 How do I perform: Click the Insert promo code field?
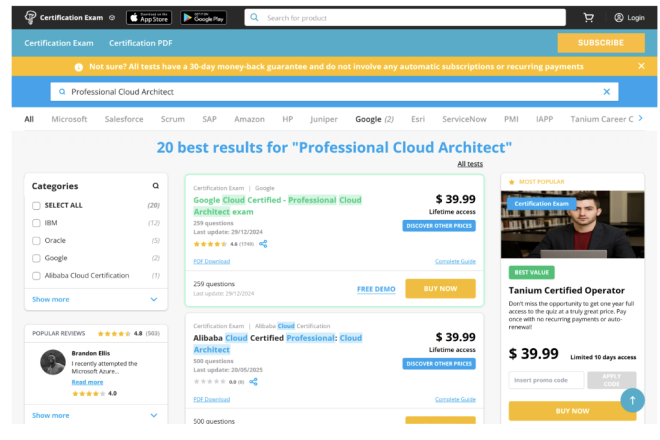546,380
